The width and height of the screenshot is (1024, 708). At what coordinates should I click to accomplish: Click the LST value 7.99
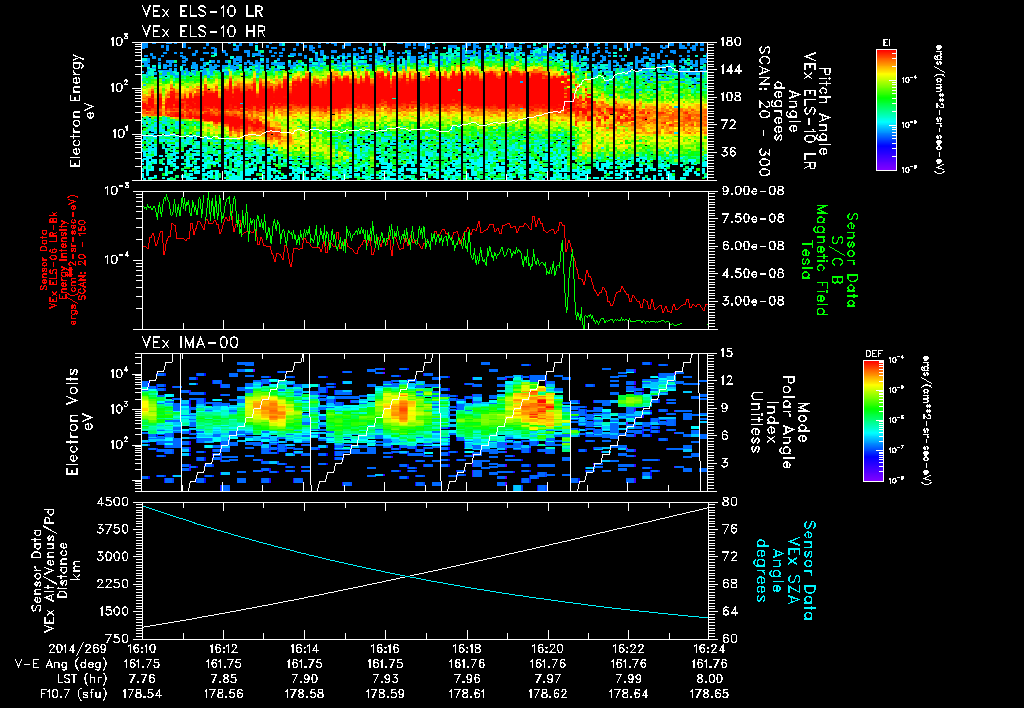click(628, 679)
